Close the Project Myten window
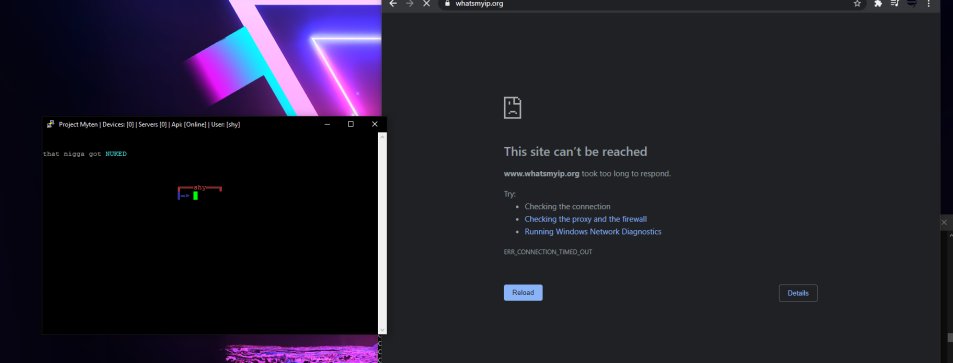The image size is (953, 363). pyautogui.click(x=374, y=124)
